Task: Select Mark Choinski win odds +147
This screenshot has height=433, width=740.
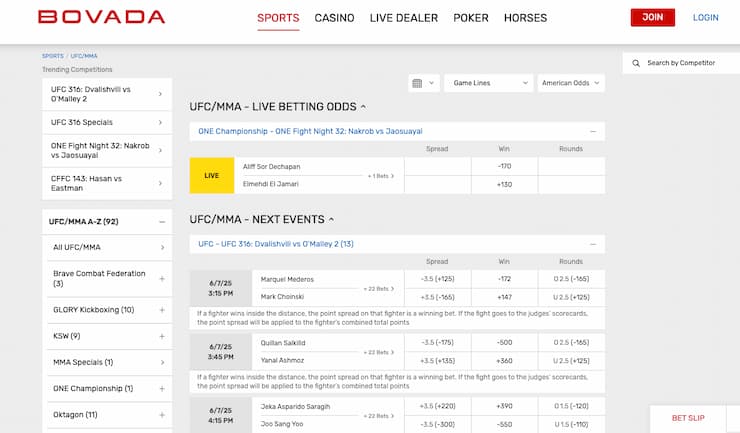Action: coord(504,297)
